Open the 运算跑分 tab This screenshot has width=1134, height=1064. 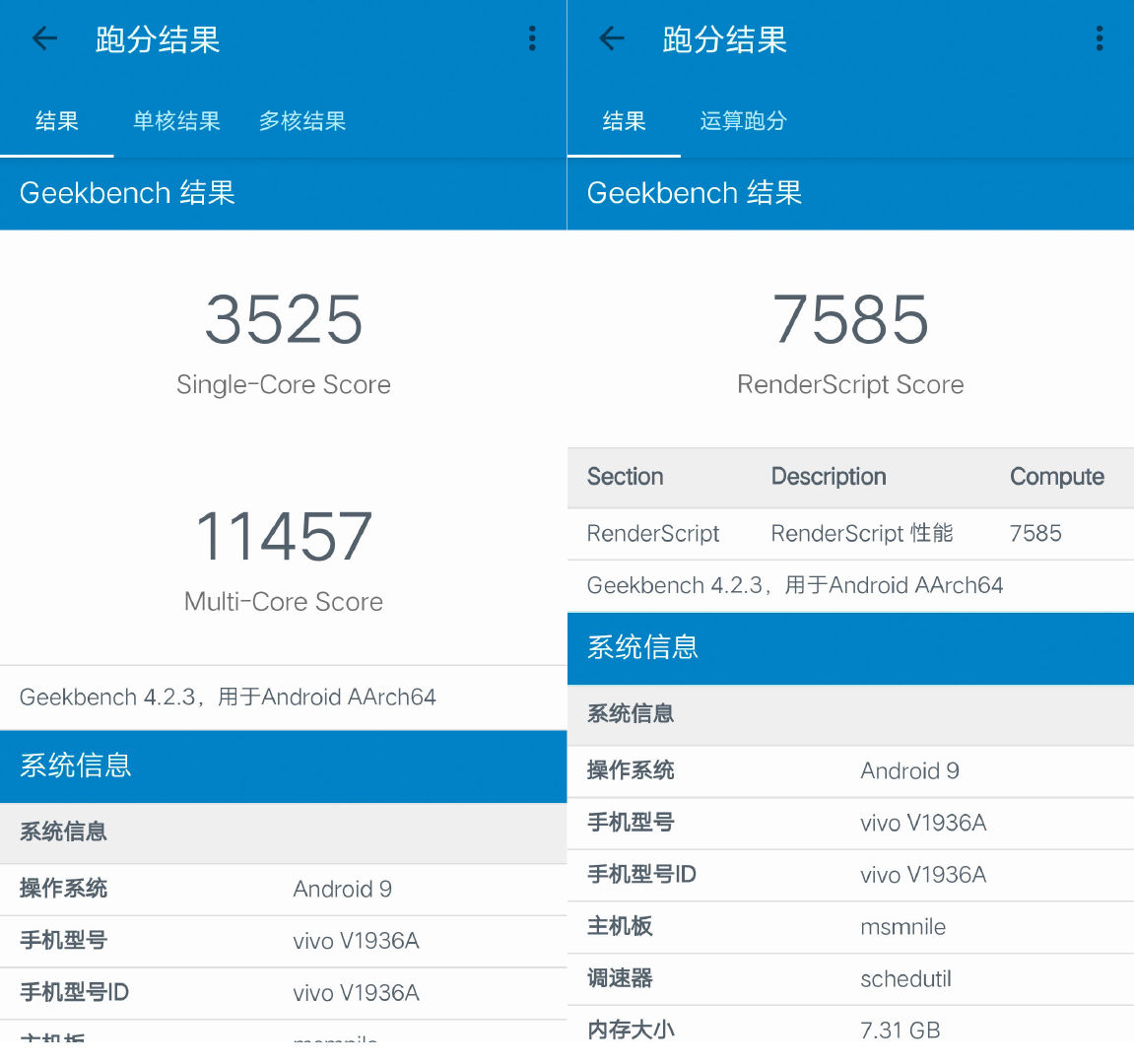pyautogui.click(x=743, y=120)
